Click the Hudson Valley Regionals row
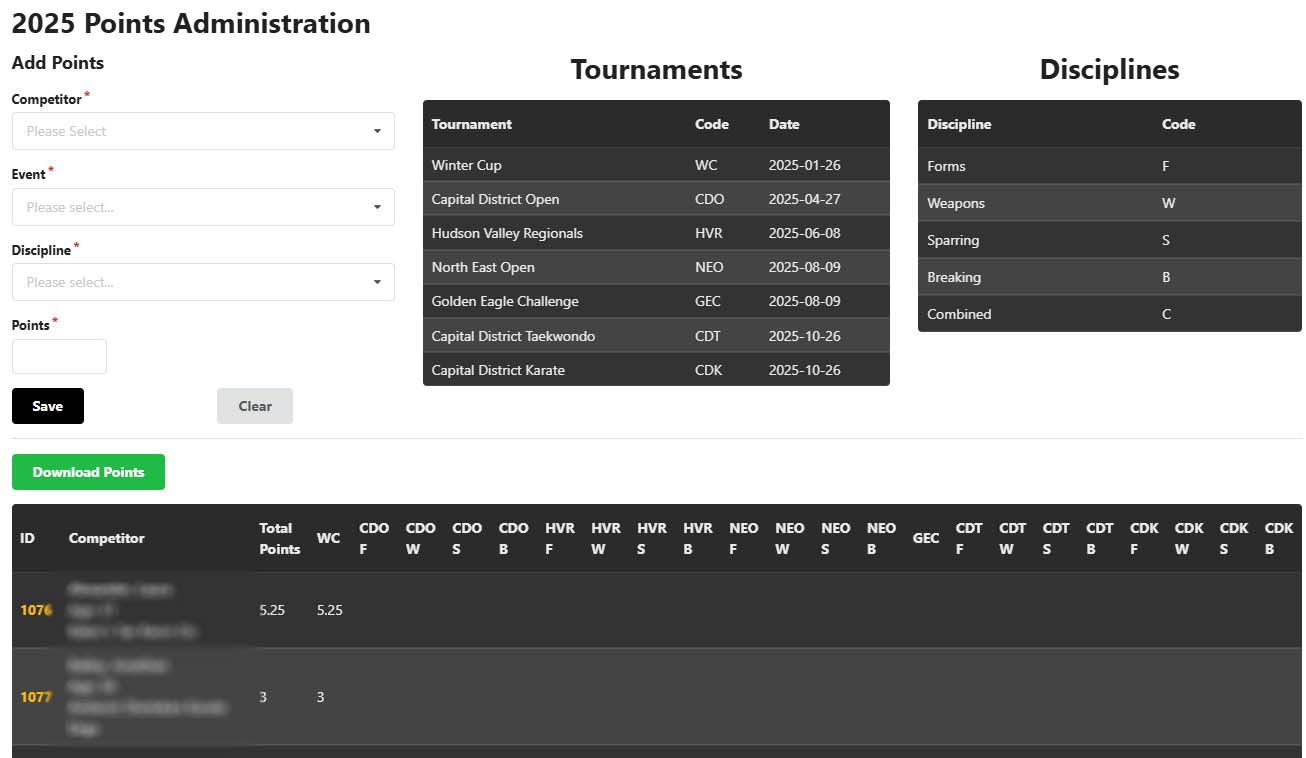Viewport: 1306px width, 758px height. 655,233
